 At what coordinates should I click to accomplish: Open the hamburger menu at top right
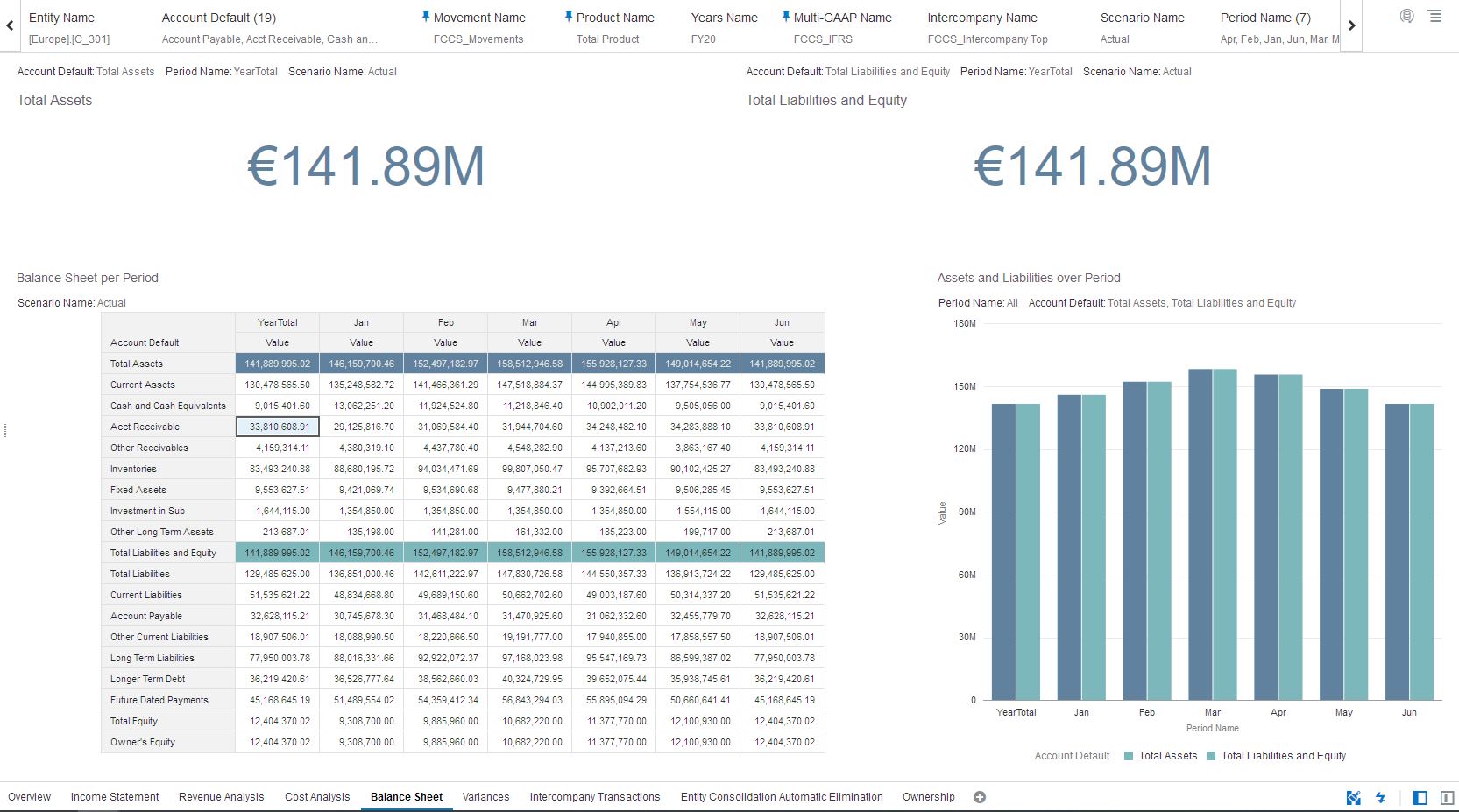click(1434, 16)
